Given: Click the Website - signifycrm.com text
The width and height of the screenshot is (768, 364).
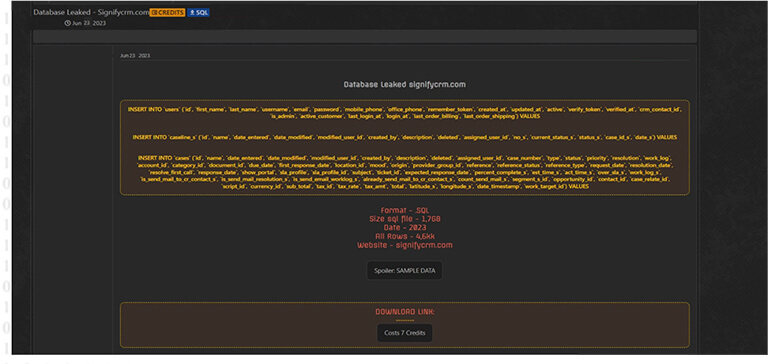Looking at the screenshot, I should click(405, 245).
